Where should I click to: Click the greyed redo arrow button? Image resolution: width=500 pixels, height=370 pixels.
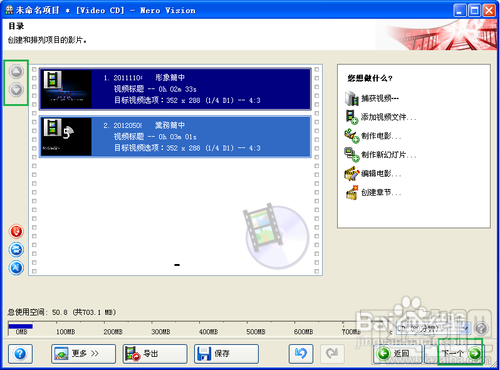332,354
